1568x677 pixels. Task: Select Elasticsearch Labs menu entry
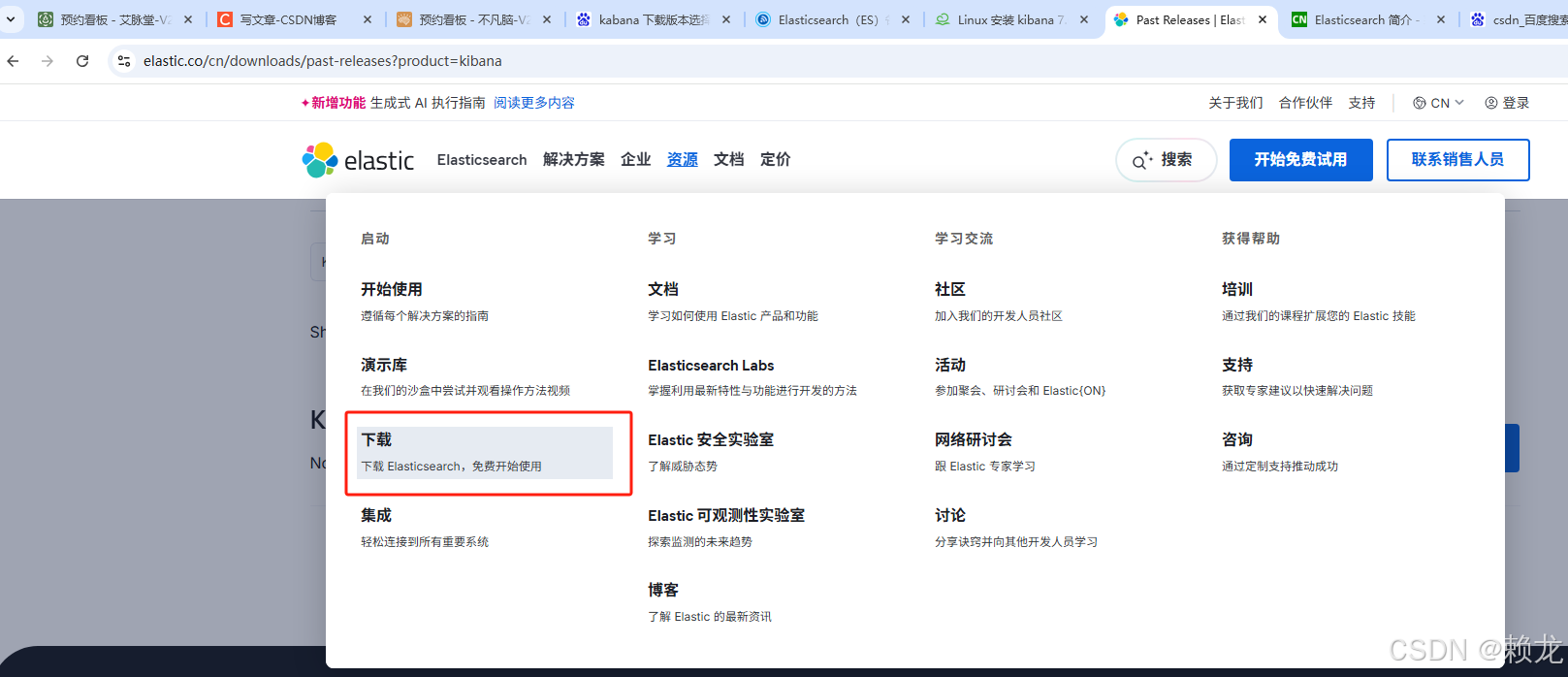[x=711, y=365]
